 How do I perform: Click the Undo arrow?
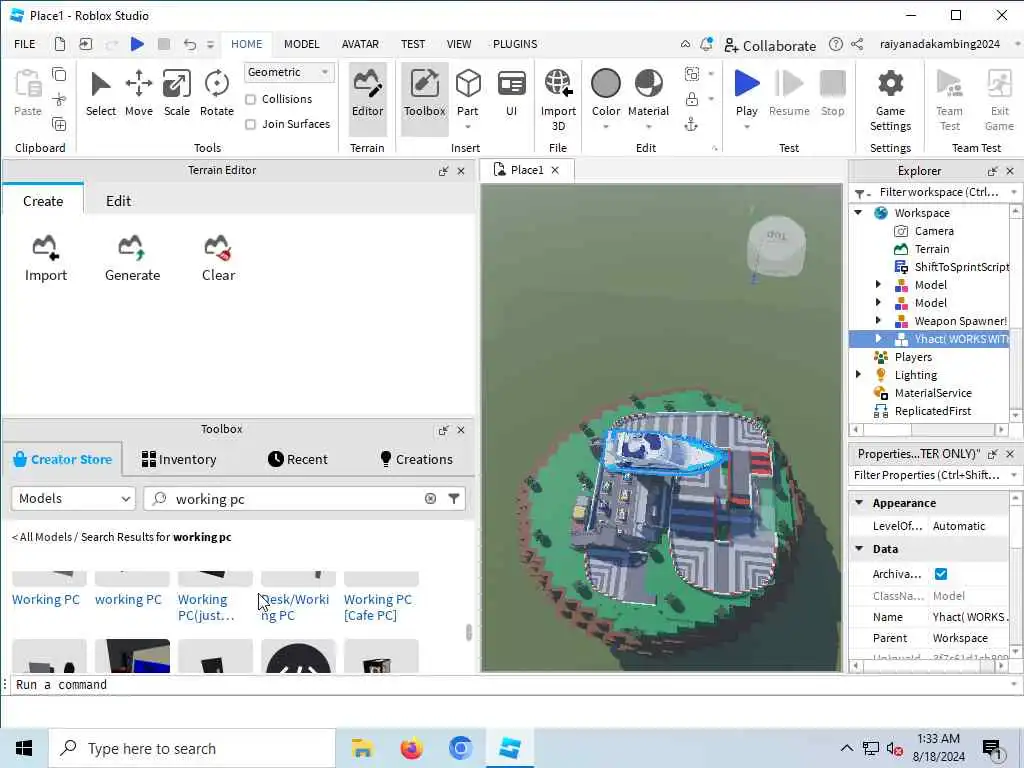click(x=189, y=44)
